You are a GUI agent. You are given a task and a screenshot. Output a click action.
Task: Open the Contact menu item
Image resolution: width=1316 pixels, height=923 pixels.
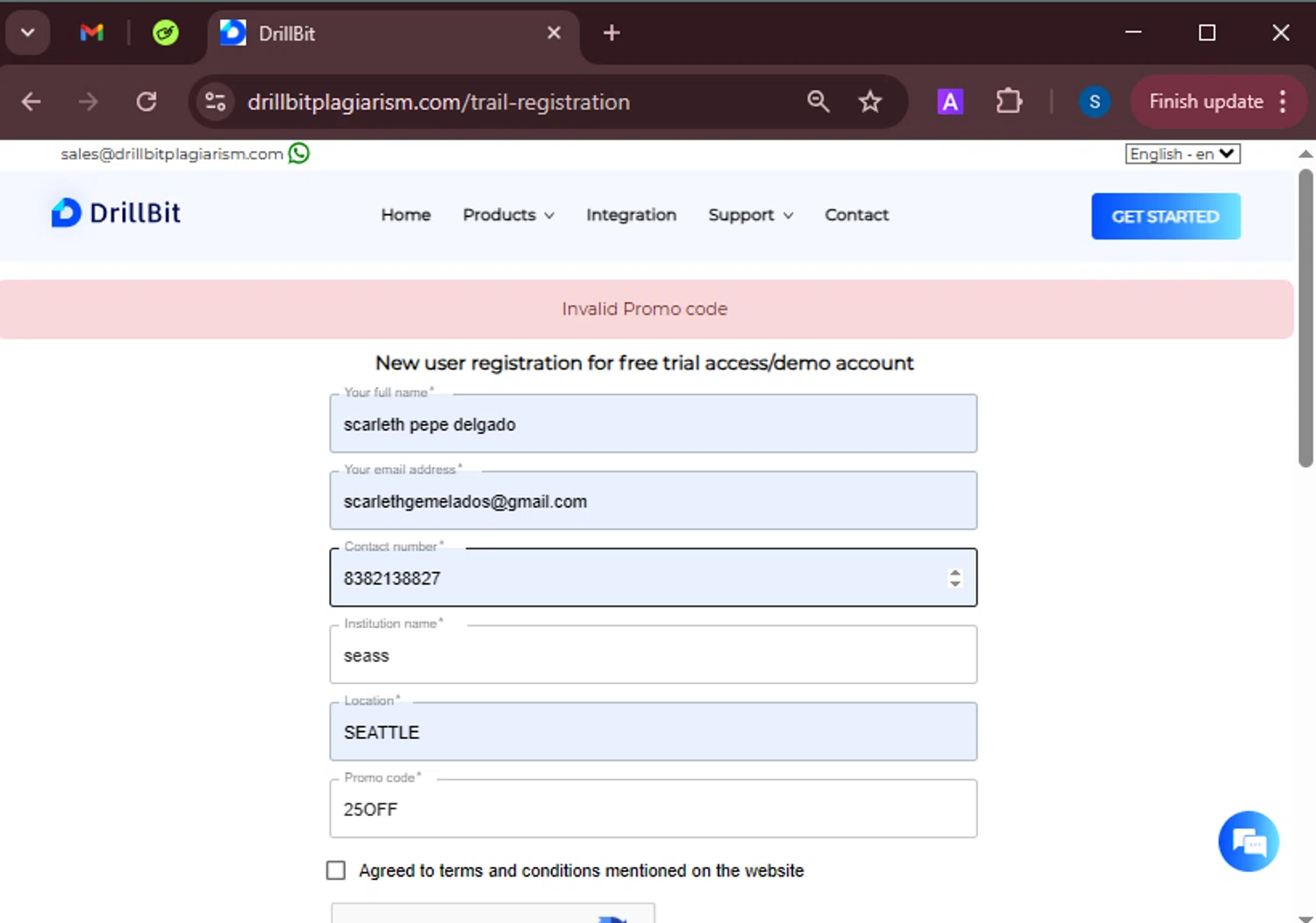tap(856, 215)
